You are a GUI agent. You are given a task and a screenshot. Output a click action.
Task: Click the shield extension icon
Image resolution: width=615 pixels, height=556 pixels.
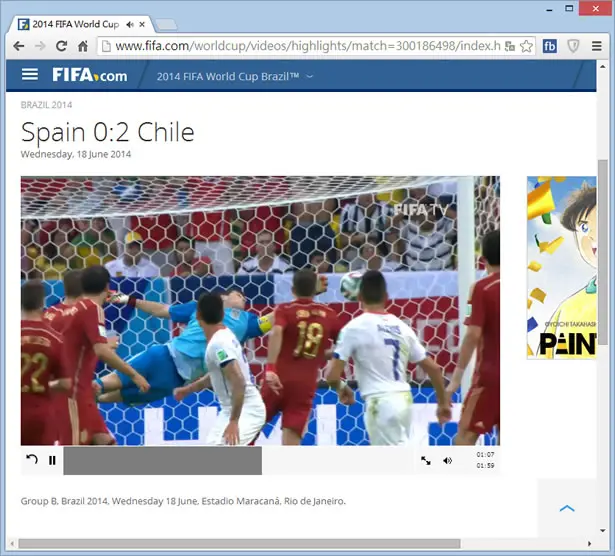click(573, 46)
